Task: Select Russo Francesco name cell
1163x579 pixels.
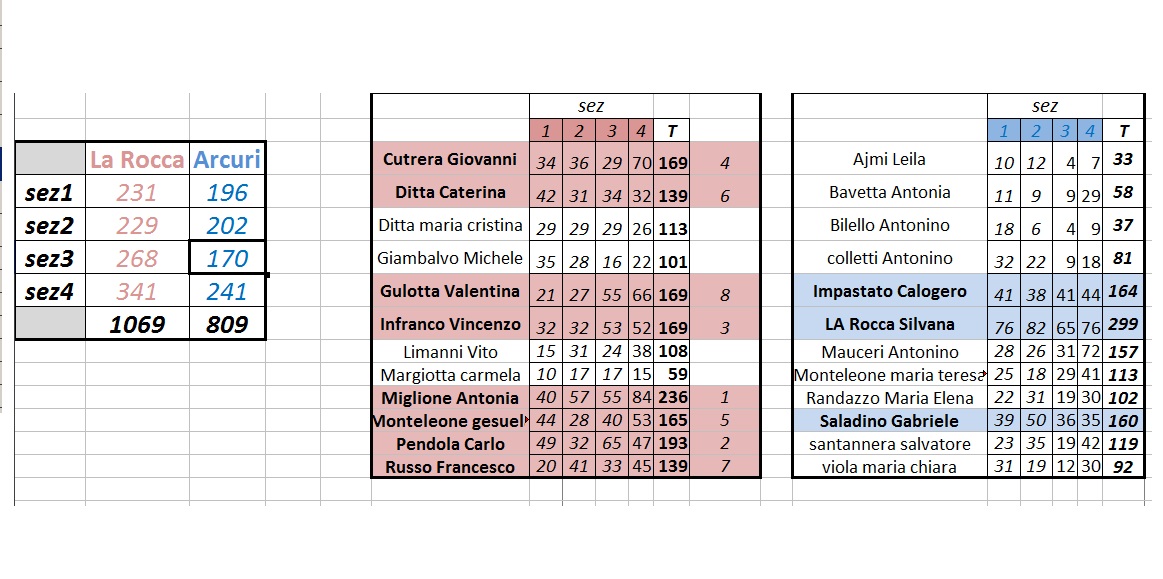Action: tap(450, 466)
